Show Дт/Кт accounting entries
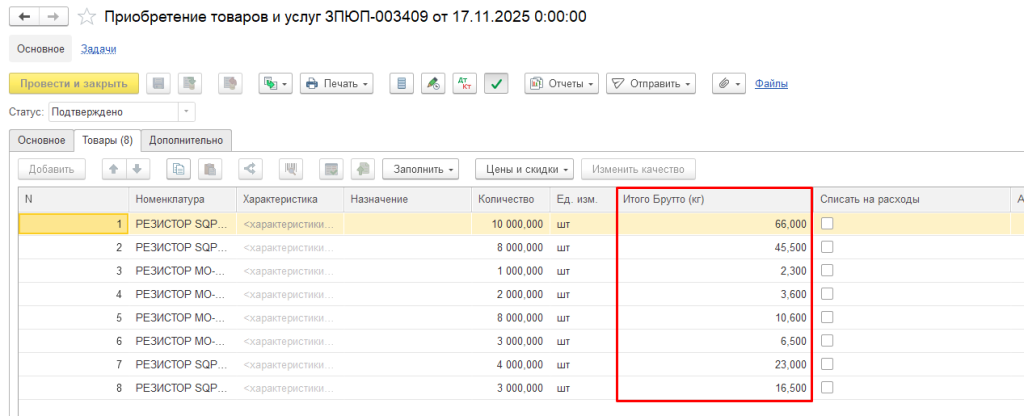Viewport: 1024px width, 416px height. (x=464, y=84)
